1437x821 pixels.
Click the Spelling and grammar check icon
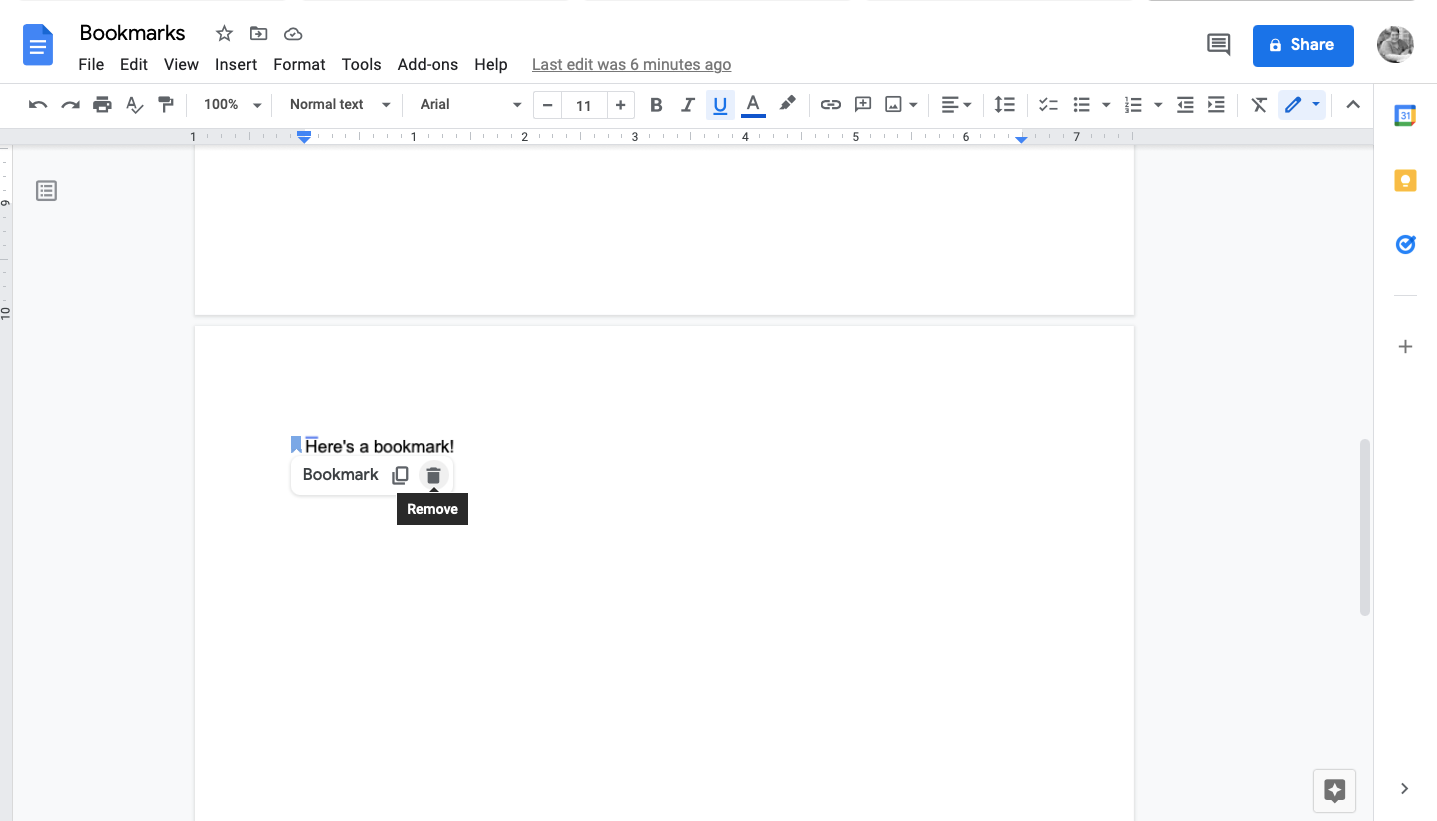(x=134, y=104)
